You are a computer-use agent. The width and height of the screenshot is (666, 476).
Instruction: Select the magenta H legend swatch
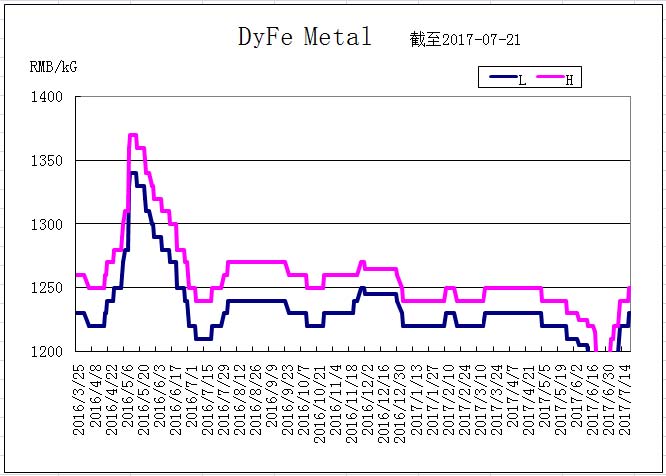pos(550,77)
